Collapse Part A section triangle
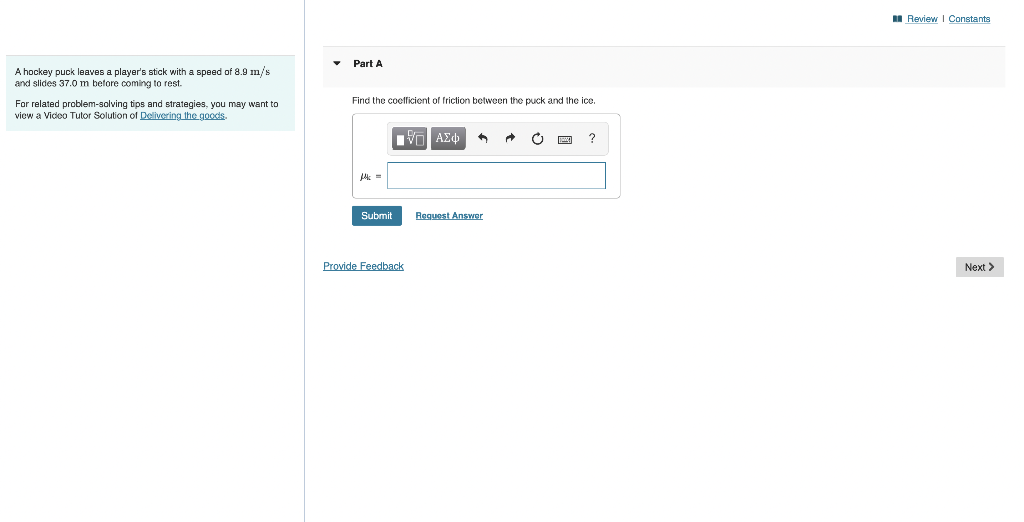 pyautogui.click(x=337, y=63)
